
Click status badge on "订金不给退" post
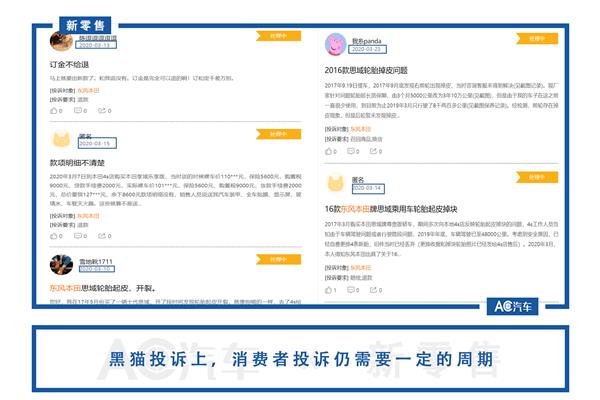click(279, 36)
